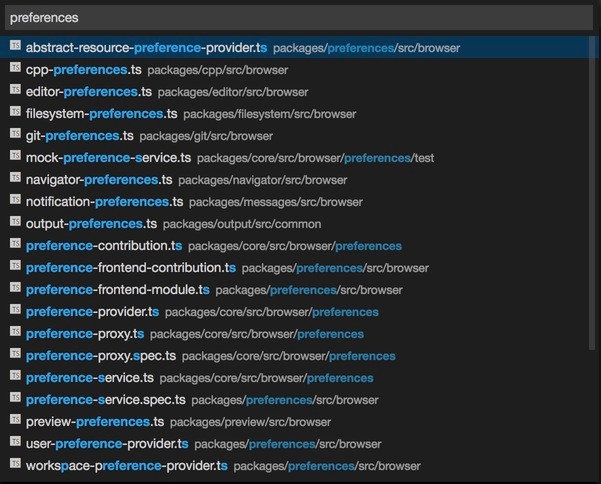Select preference-proxy.spec.ts
The width and height of the screenshot is (601, 484).
[x=101, y=356]
